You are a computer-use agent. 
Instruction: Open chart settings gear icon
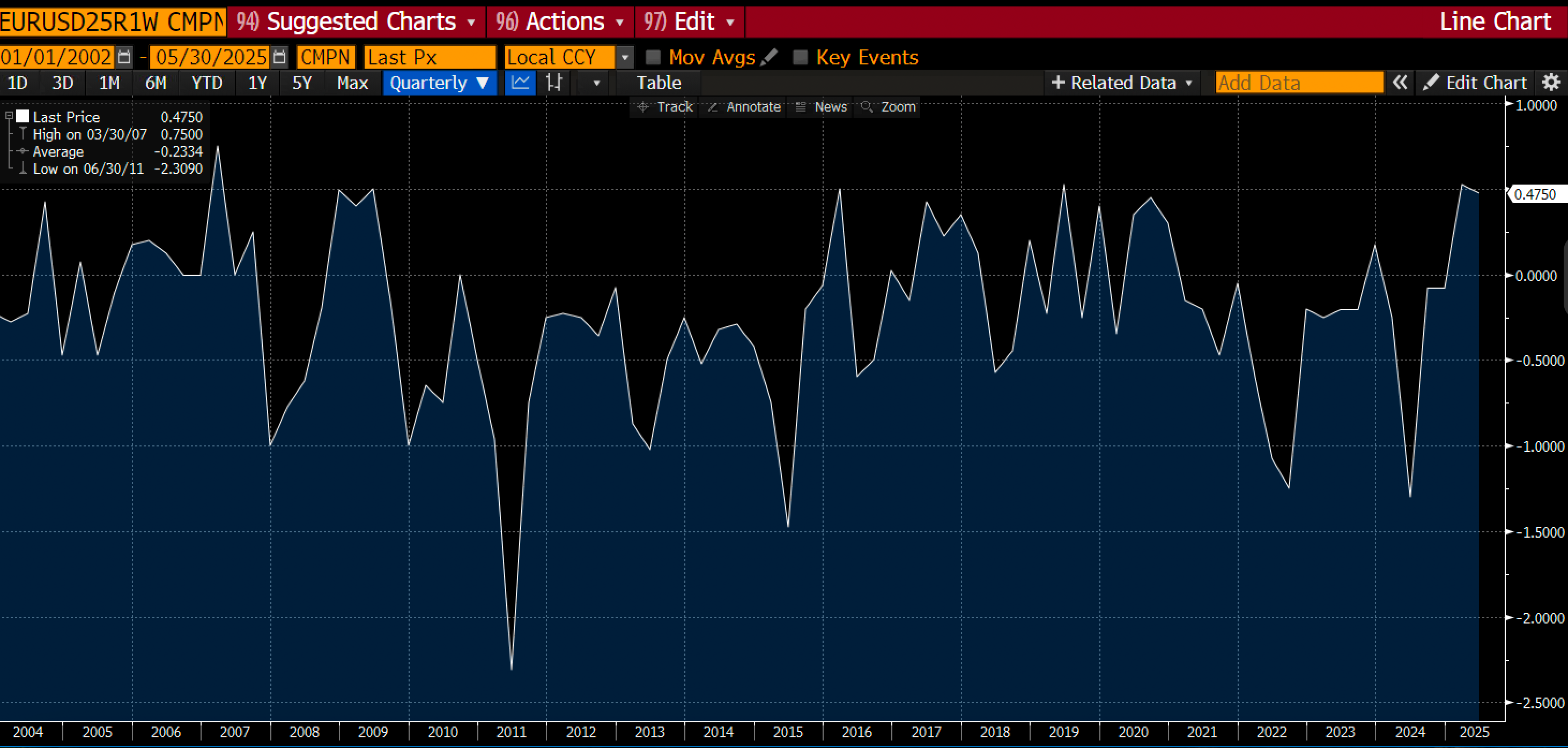(x=1551, y=82)
